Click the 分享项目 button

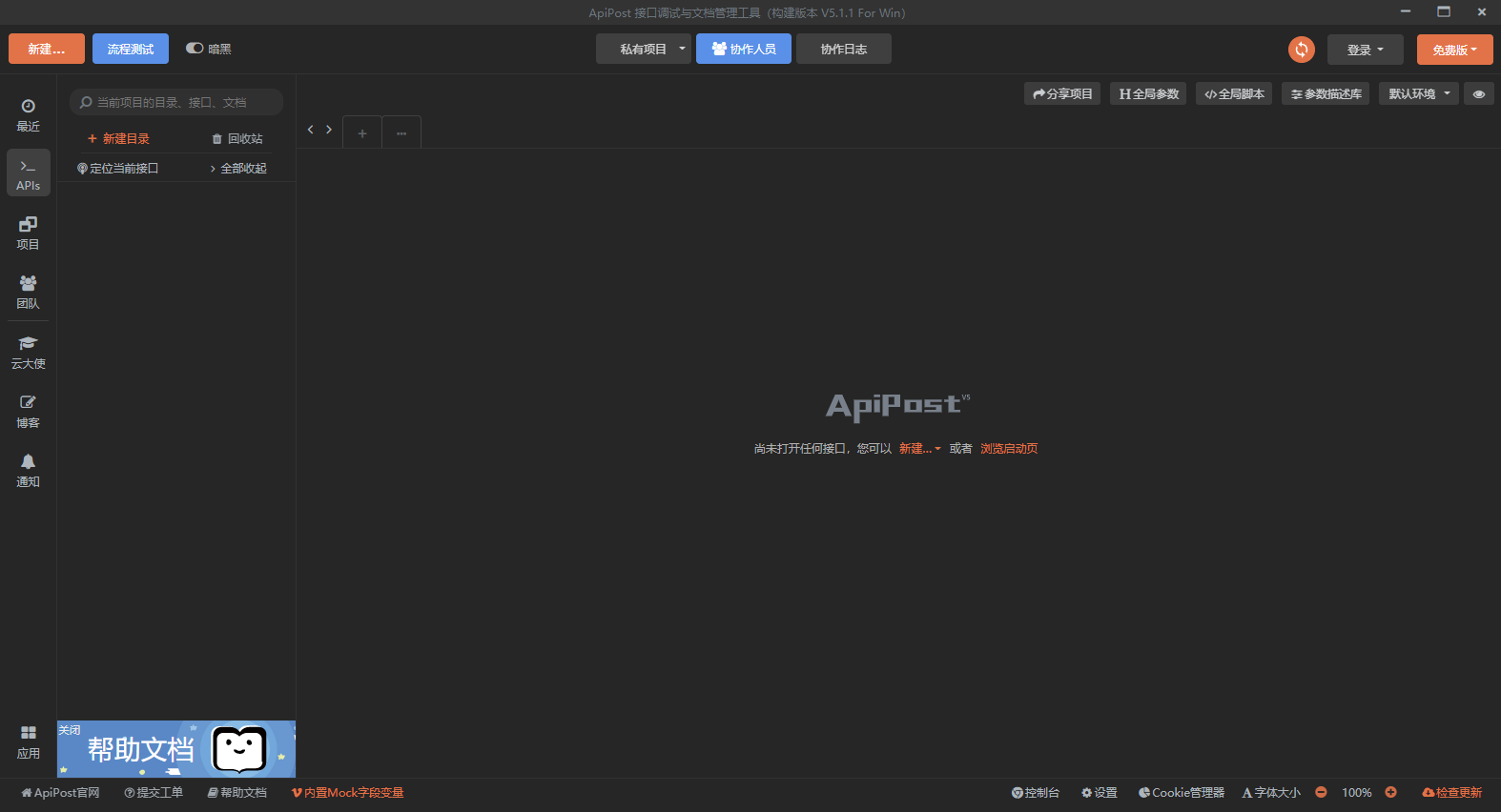1062,93
